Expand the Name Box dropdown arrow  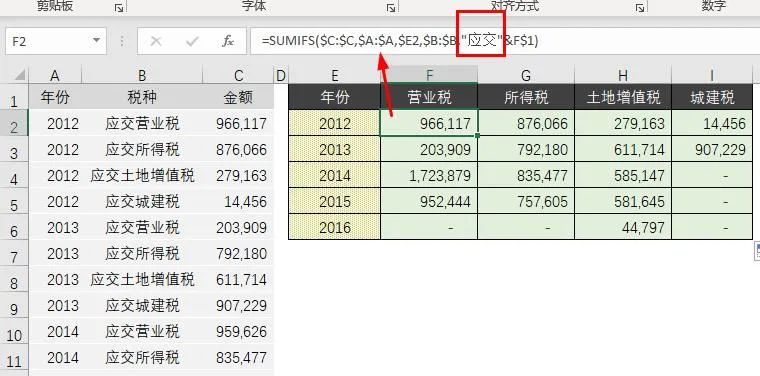(96, 41)
